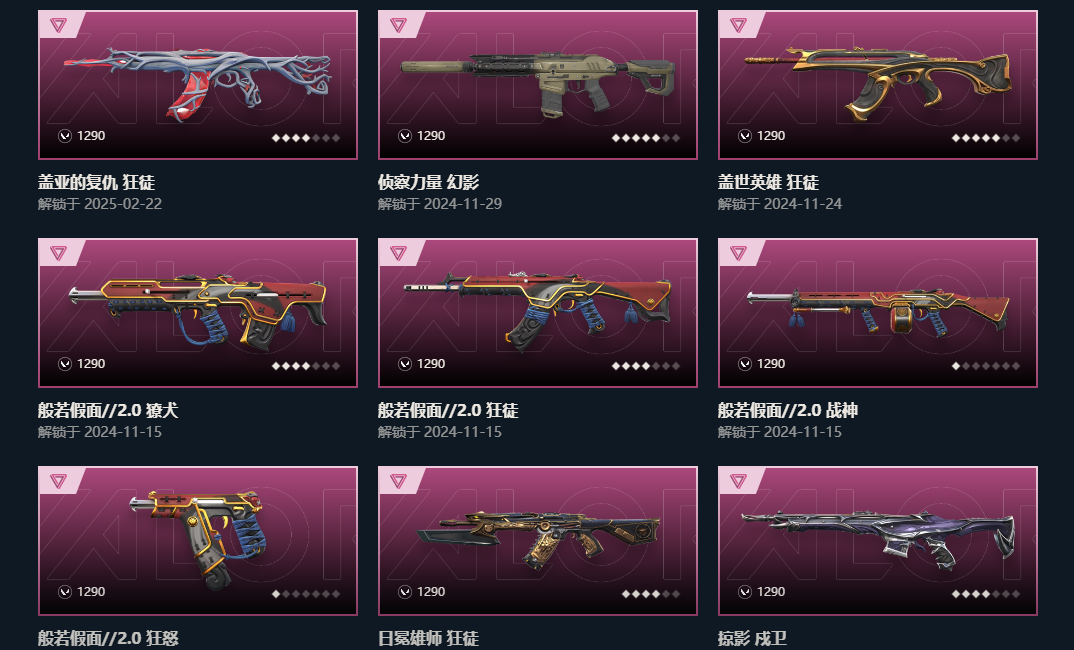
Task: Click the tier badge on 侦察力量 幻影 card
Action: pyautogui.click(x=399, y=25)
